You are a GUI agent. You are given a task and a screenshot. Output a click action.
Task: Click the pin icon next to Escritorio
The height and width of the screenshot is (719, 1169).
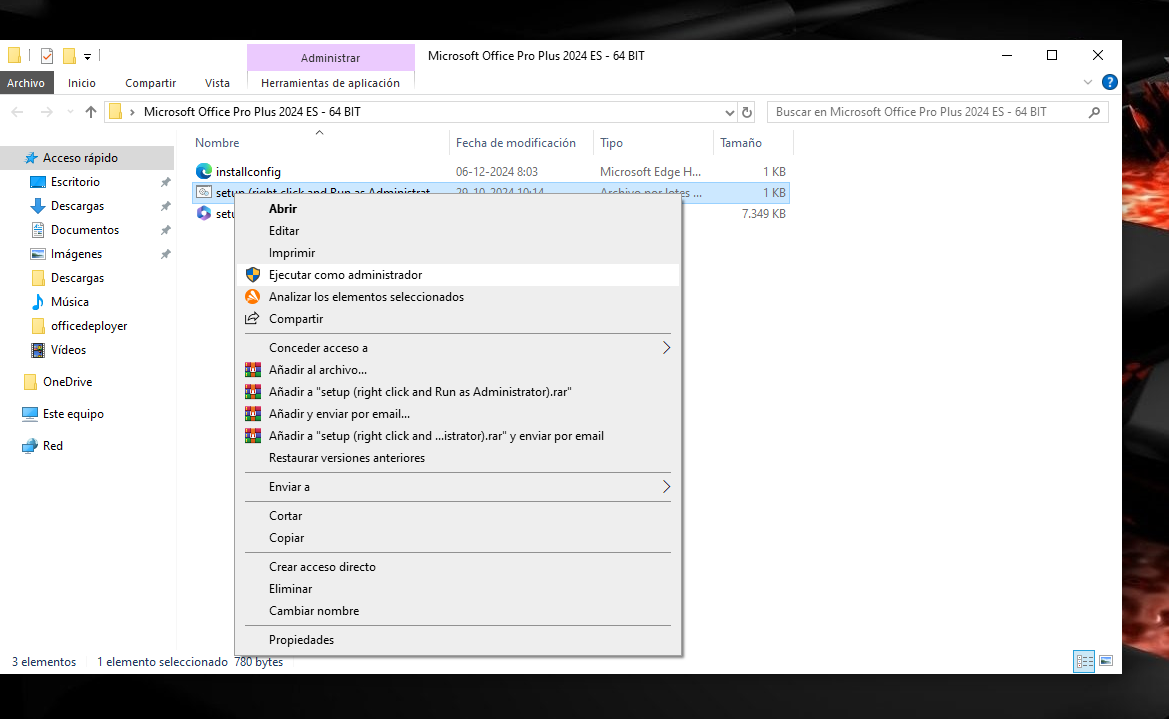(166, 182)
